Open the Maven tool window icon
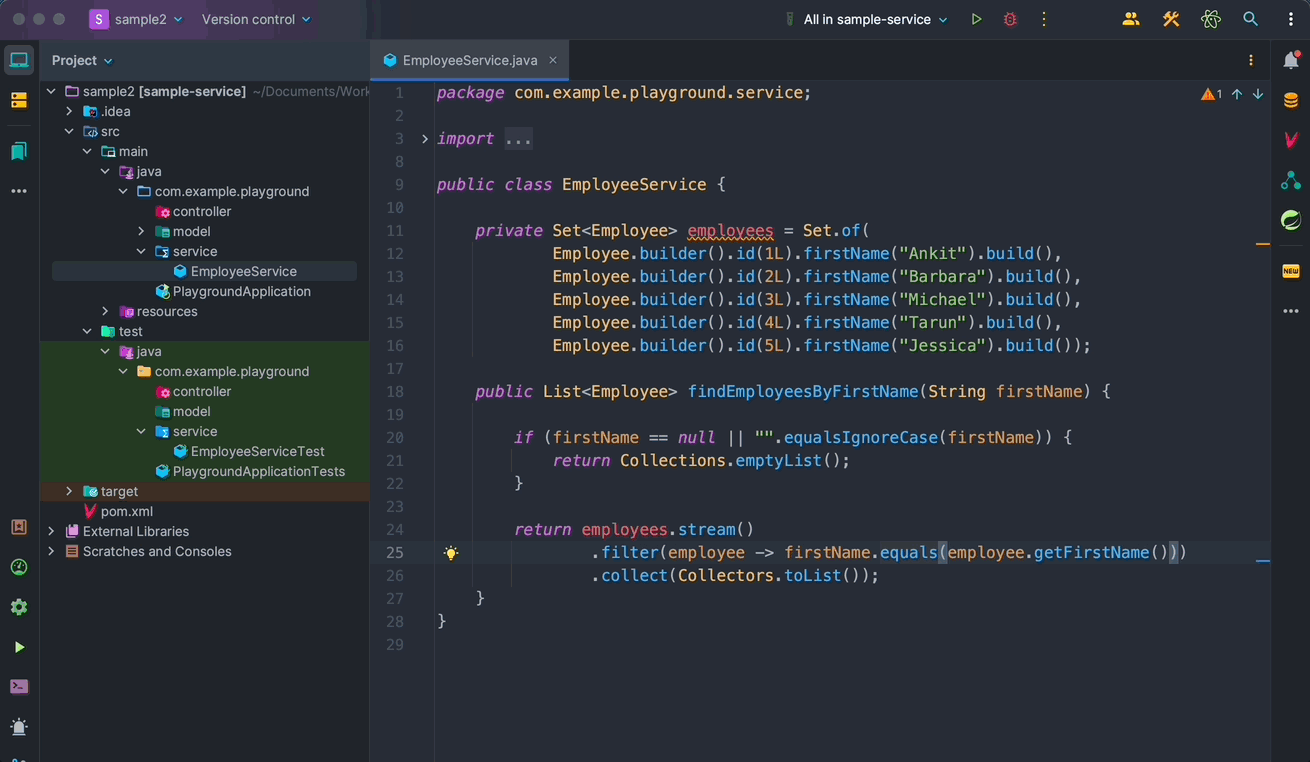The image size is (1310, 762). click(x=1290, y=140)
